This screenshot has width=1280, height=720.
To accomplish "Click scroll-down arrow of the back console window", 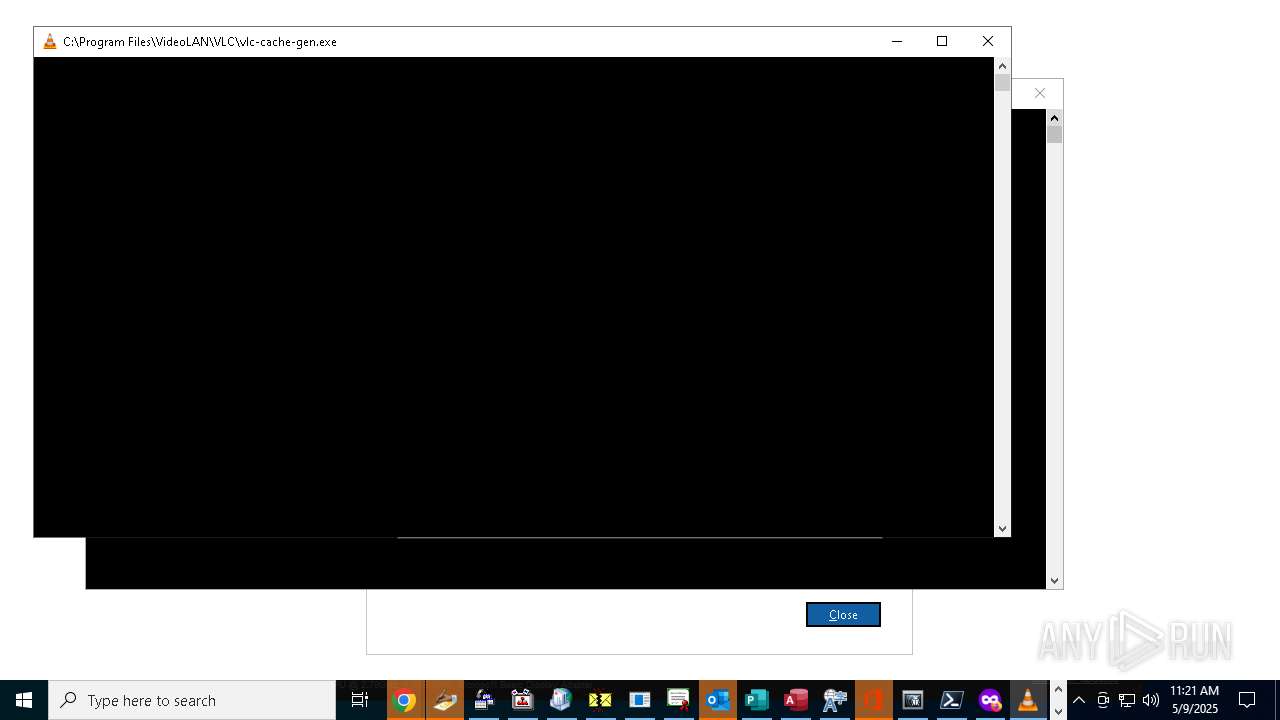I will point(1054,581).
